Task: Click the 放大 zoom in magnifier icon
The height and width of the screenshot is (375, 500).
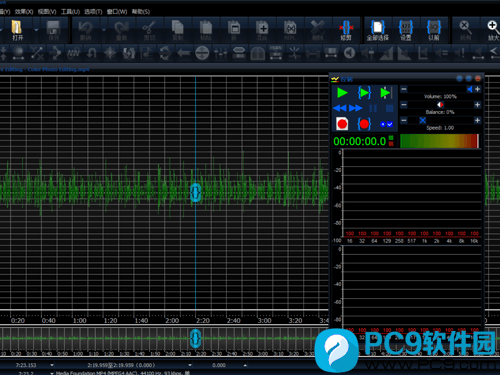Action: point(492,30)
